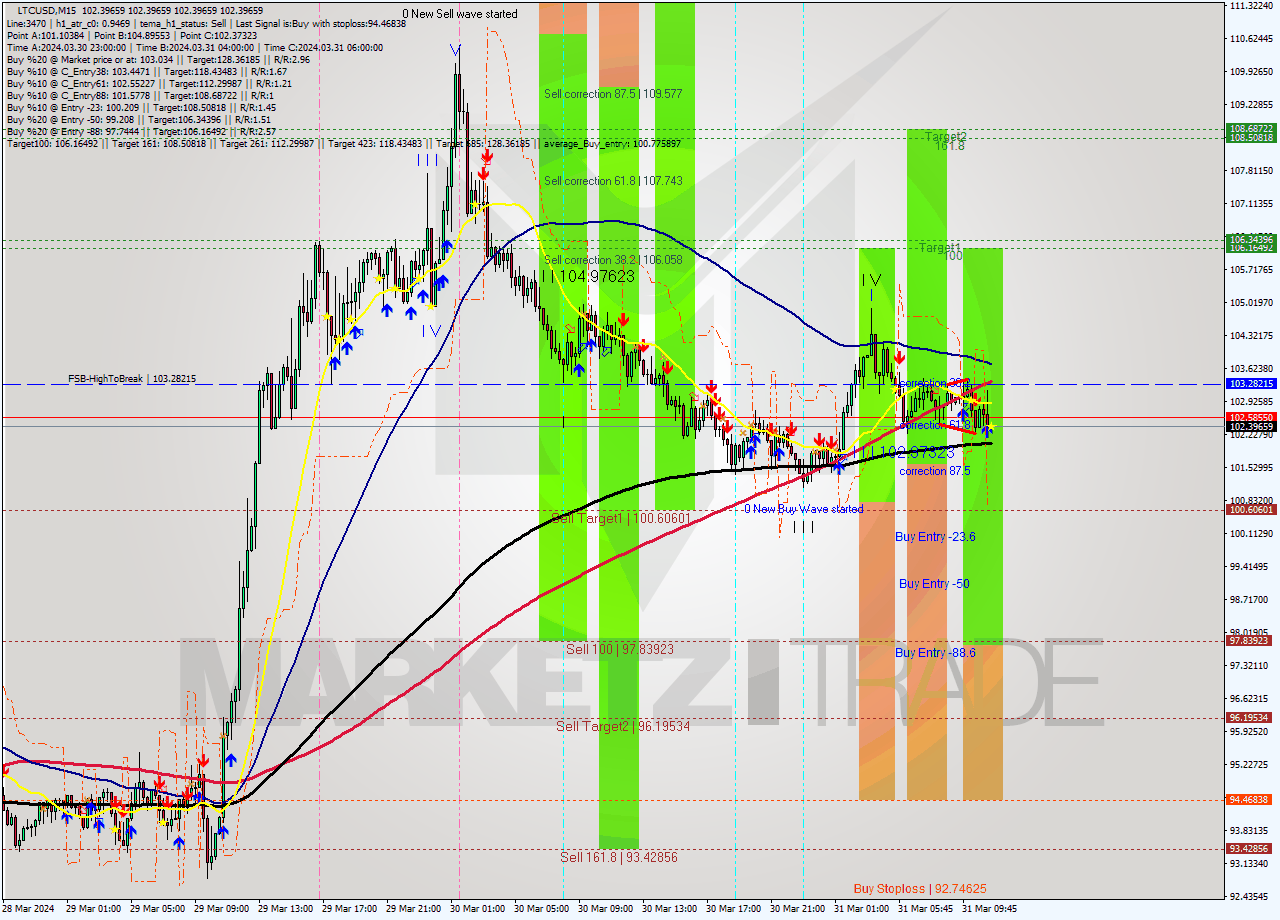Viewport: 1280px width, 920px height.
Task: Click the 'Target100: 106.16492' targets info line
Action: [x=343, y=144]
